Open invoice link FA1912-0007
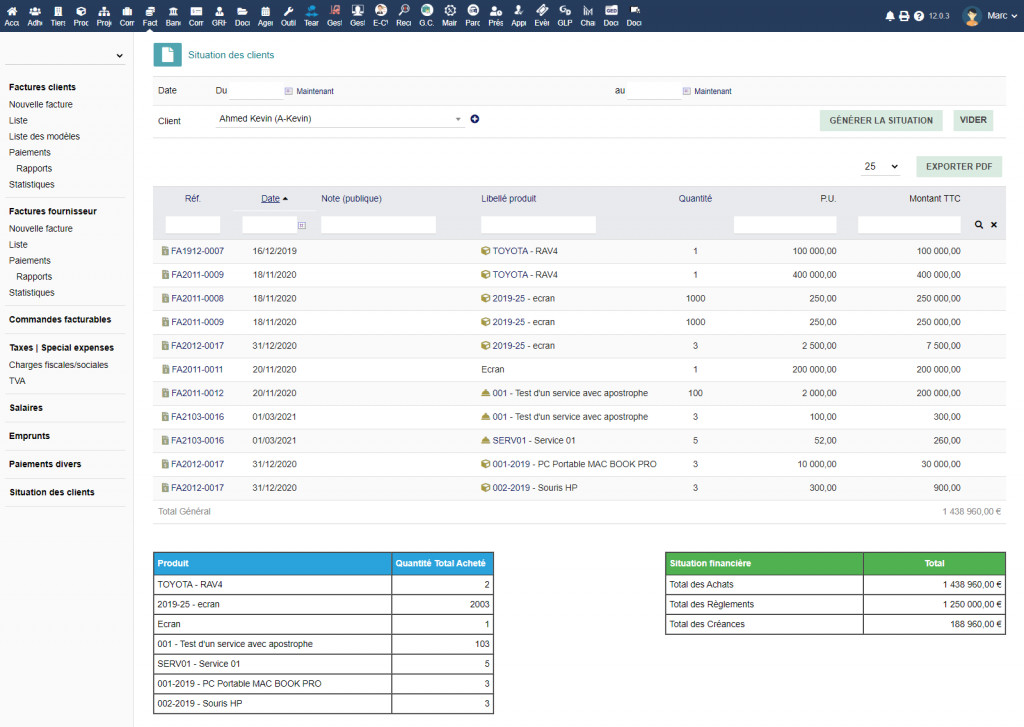Screen dimensions: 1024x727 197,251
